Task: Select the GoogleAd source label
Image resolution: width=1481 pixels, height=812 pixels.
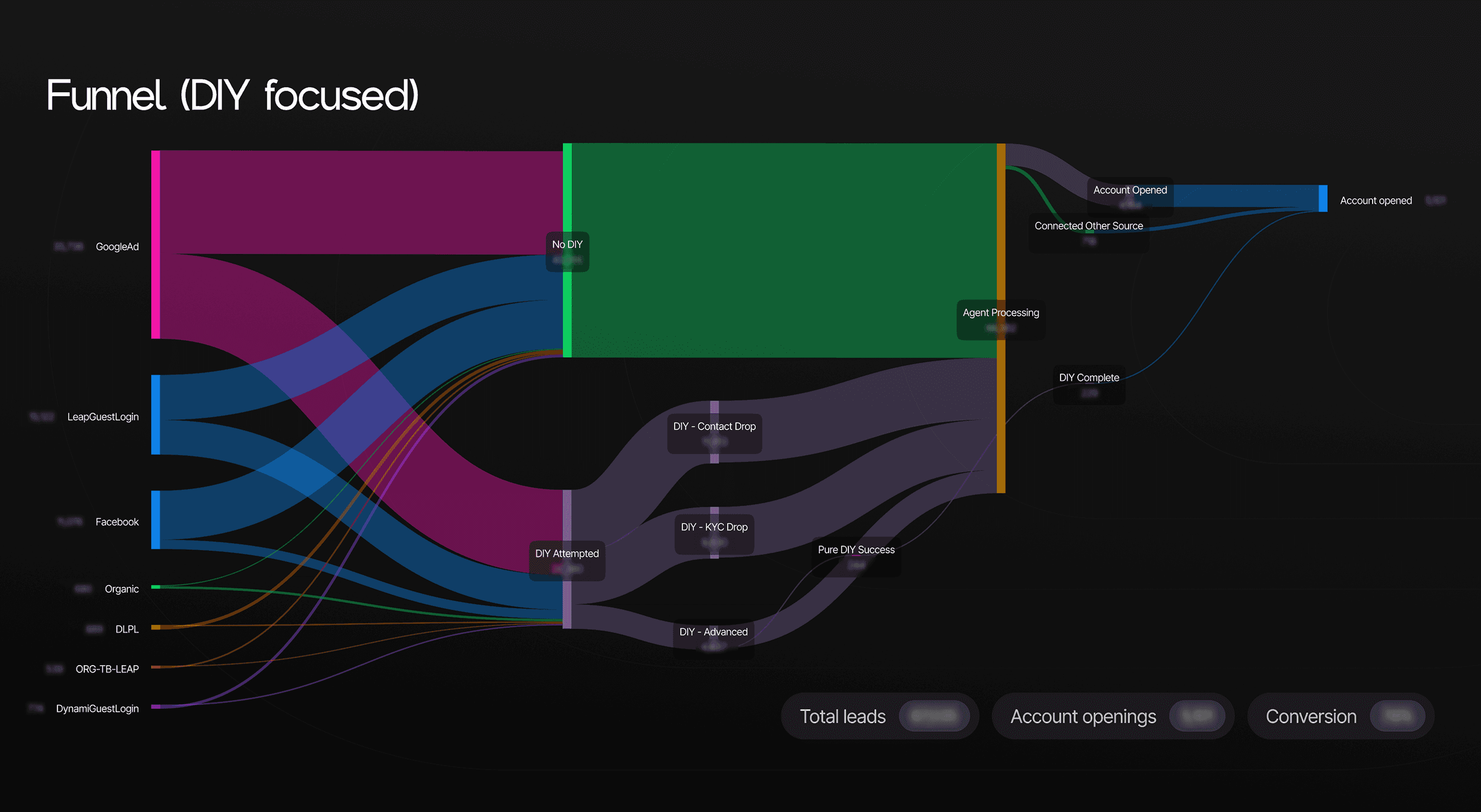Action: coord(117,247)
